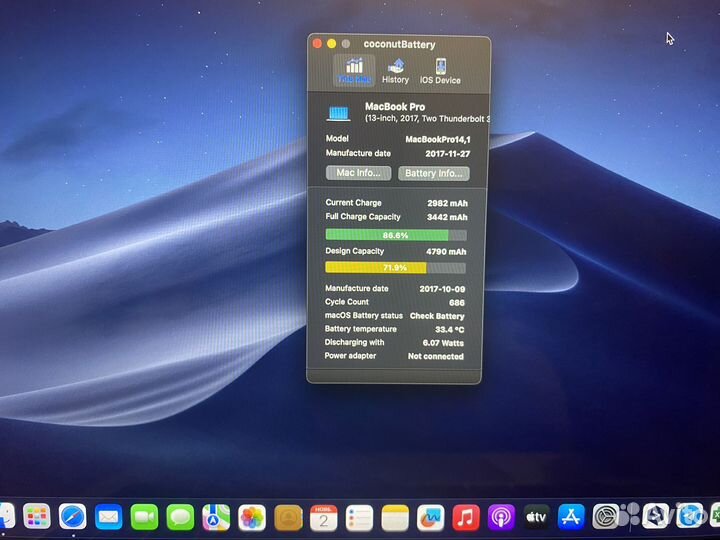Open Launchpad from the dock
The height and width of the screenshot is (540, 720).
36,516
